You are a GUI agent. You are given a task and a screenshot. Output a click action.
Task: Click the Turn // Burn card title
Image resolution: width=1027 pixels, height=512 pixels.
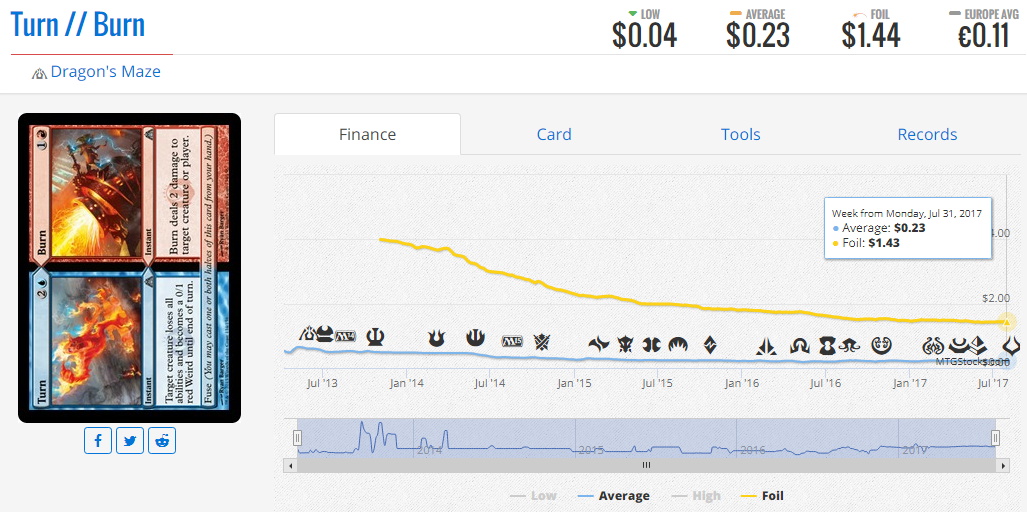tap(78, 24)
